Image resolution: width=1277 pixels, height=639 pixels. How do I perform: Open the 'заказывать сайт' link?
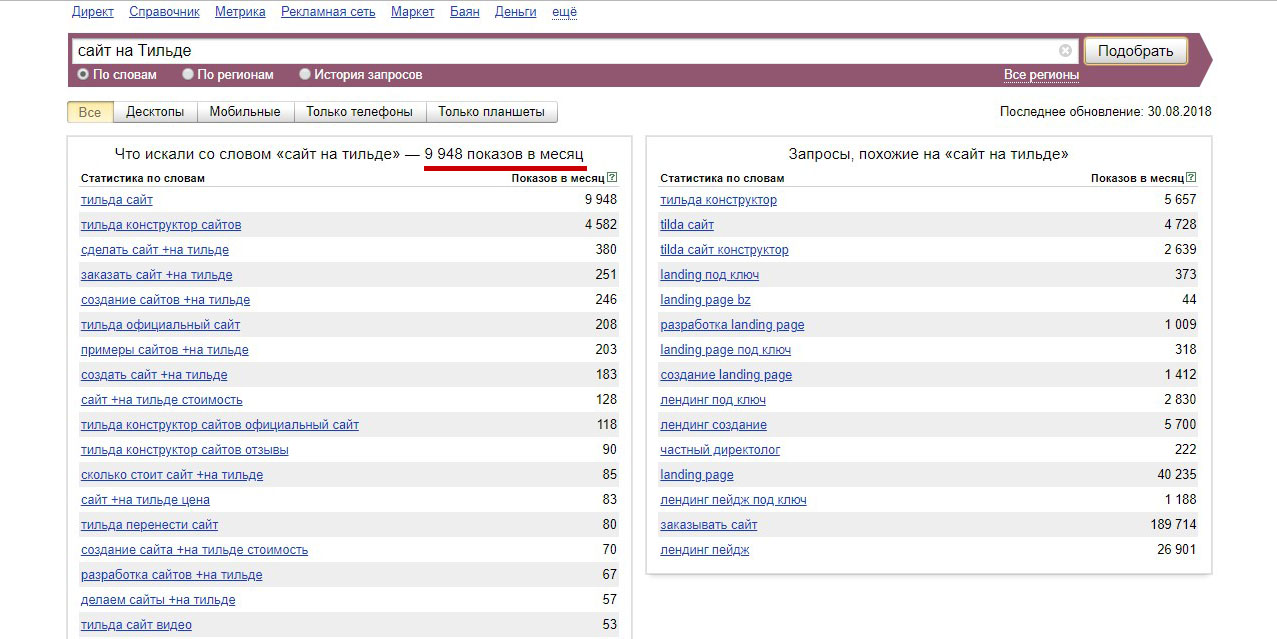[709, 525]
